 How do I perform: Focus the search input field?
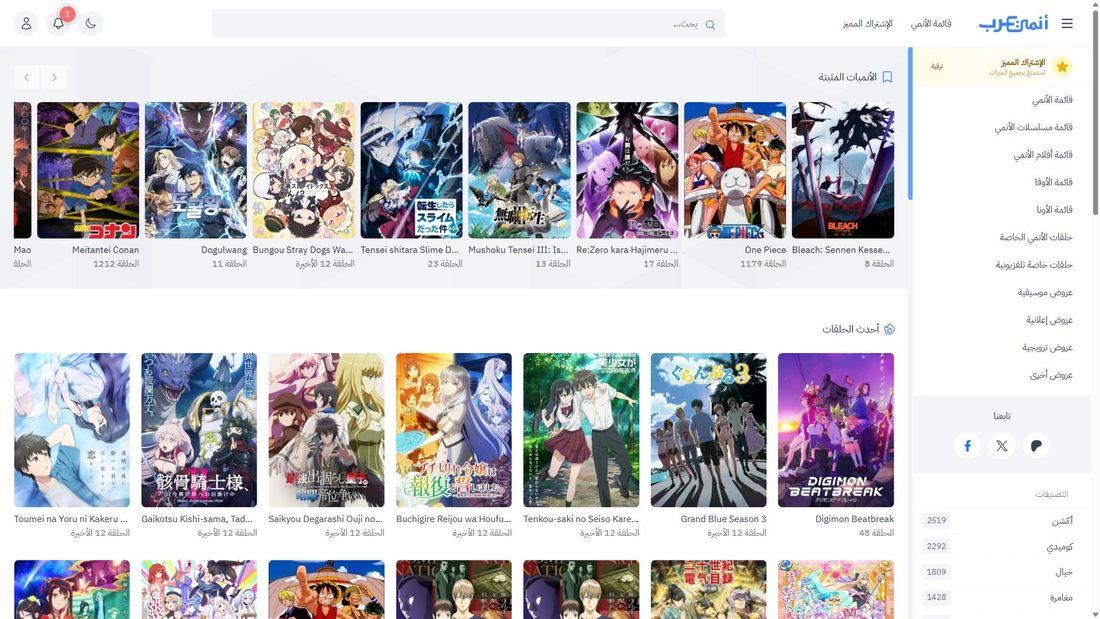(x=468, y=23)
